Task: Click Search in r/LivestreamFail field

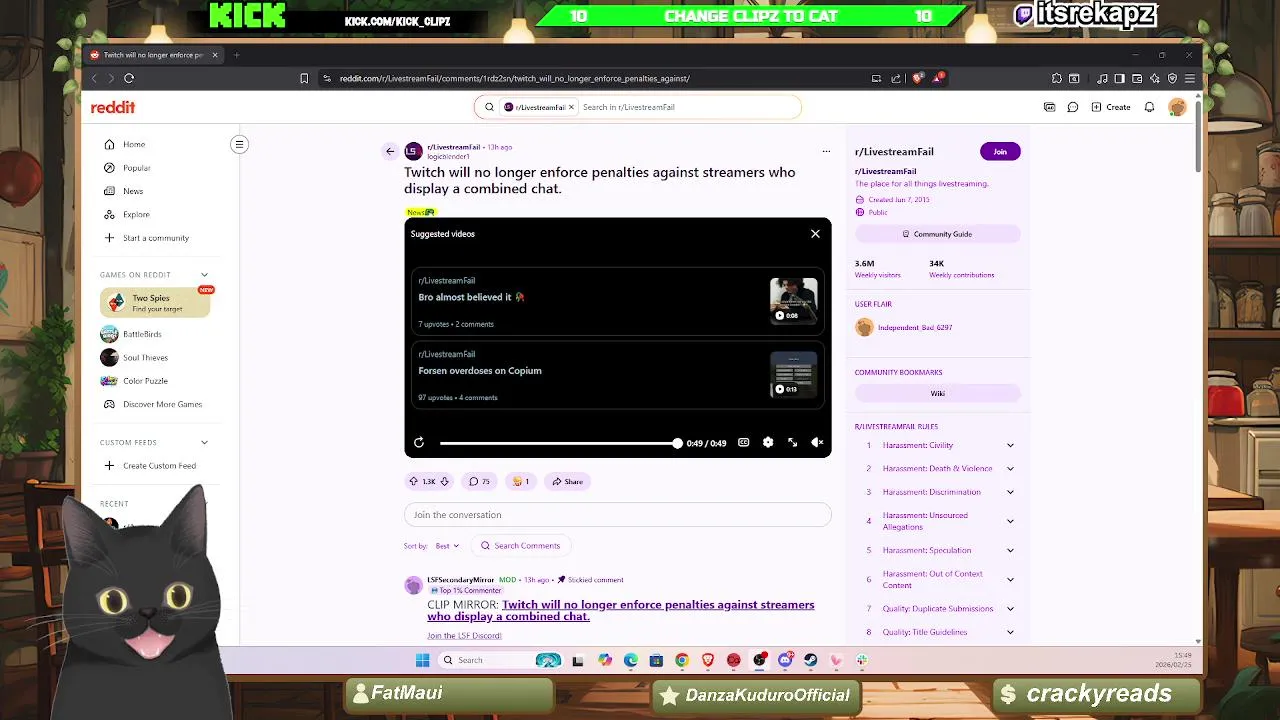Action: tap(688, 107)
